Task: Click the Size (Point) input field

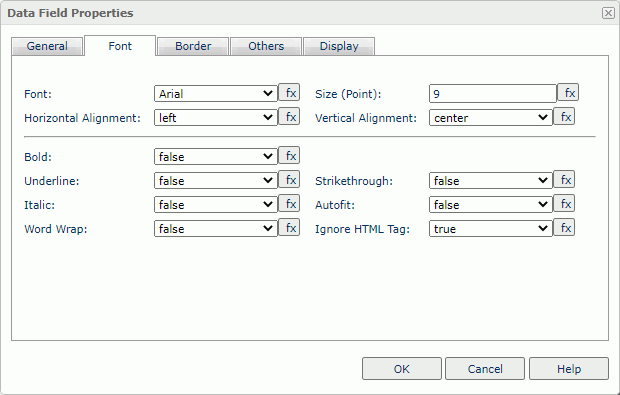Action: pos(493,94)
